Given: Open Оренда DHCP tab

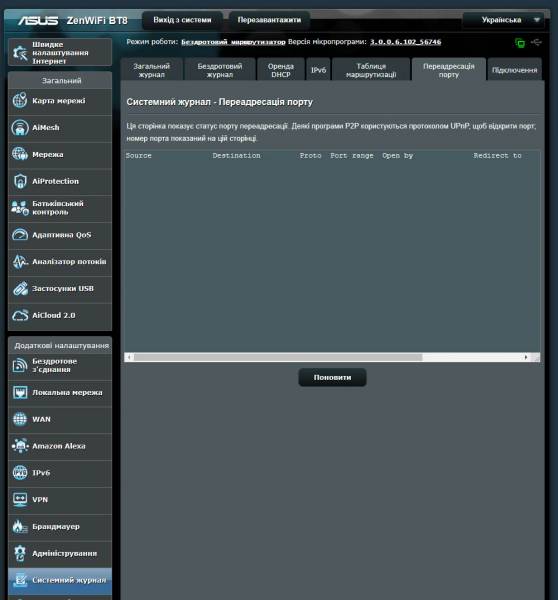Looking at the screenshot, I should pos(281,70).
